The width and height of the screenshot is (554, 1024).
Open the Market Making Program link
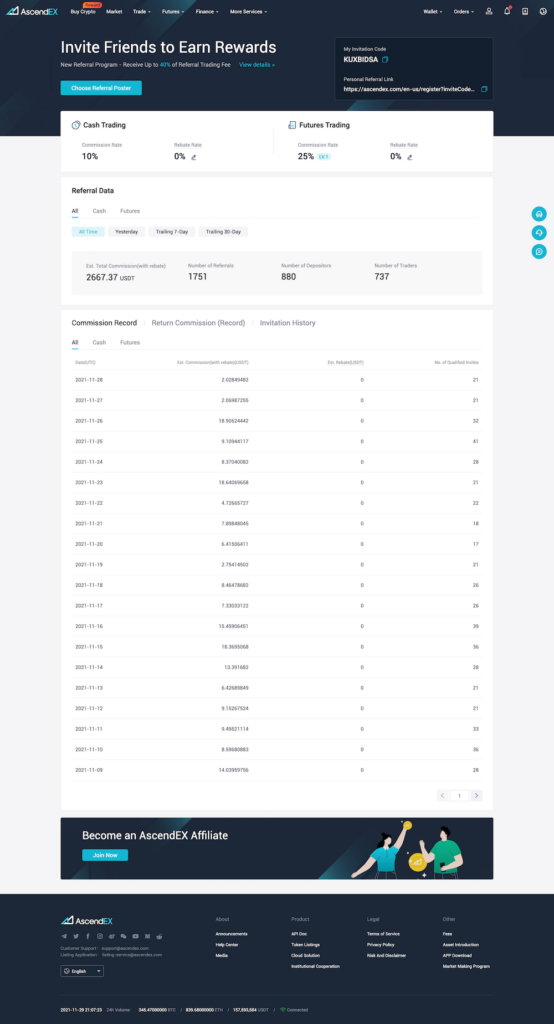[466, 966]
